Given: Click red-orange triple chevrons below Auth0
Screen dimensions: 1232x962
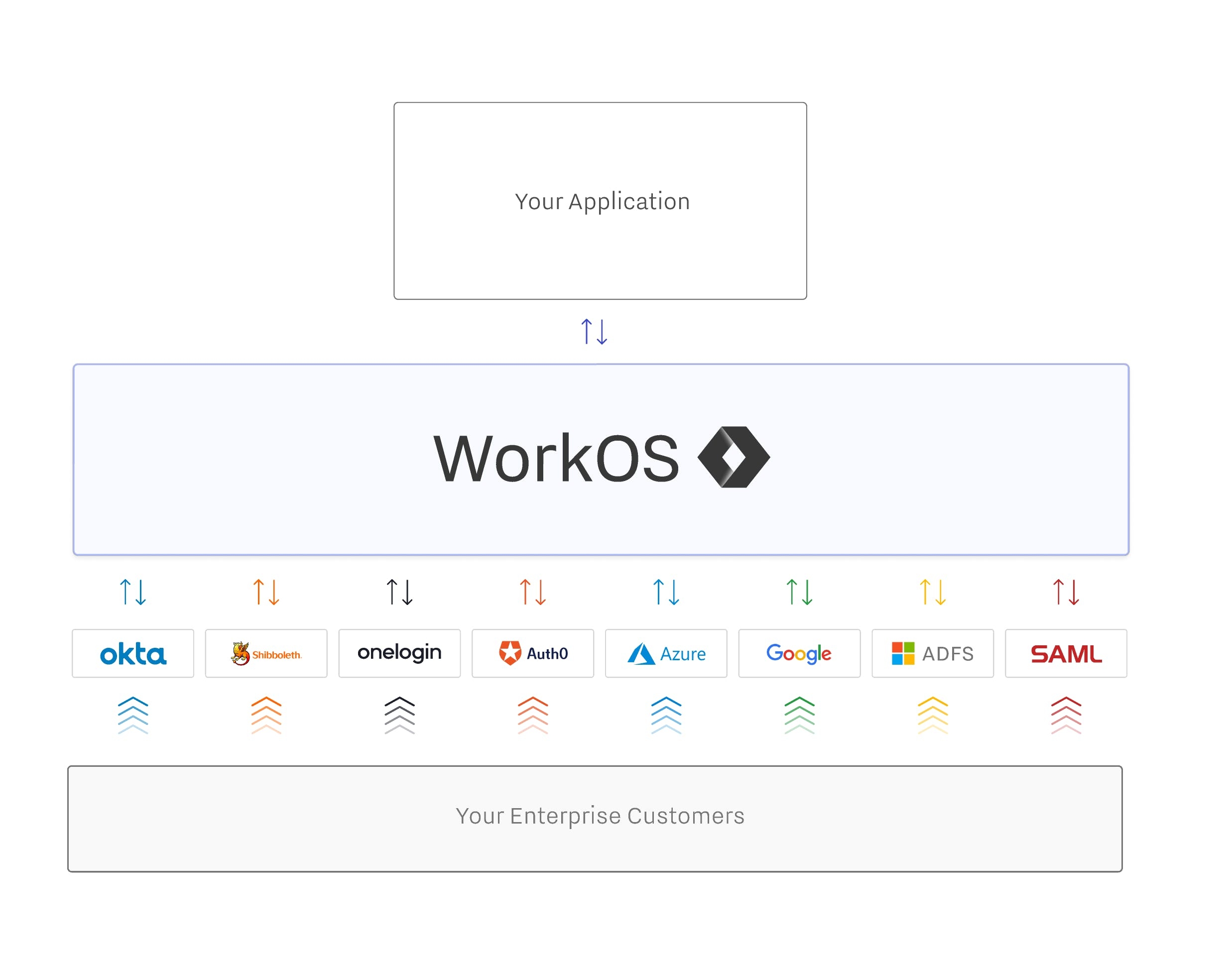Looking at the screenshot, I should coord(533,716).
